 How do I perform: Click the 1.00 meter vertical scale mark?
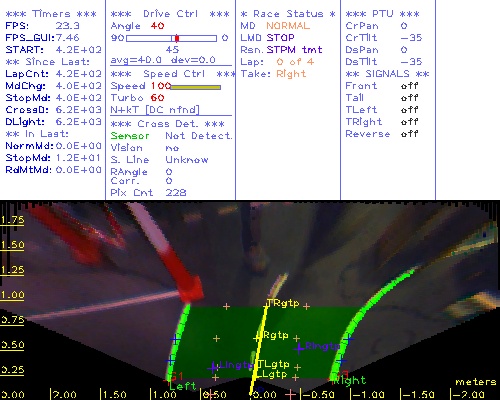pos(12,295)
